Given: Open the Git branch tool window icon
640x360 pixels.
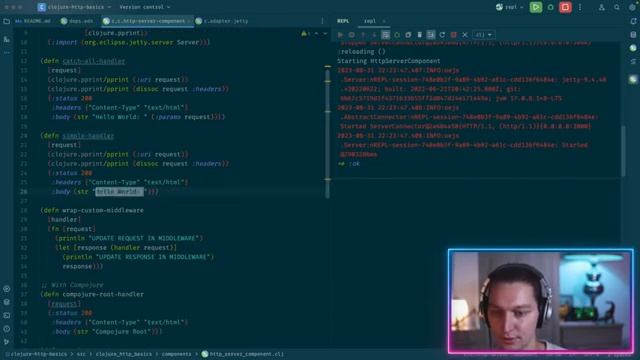Looking at the screenshot, I should coord(7,342).
